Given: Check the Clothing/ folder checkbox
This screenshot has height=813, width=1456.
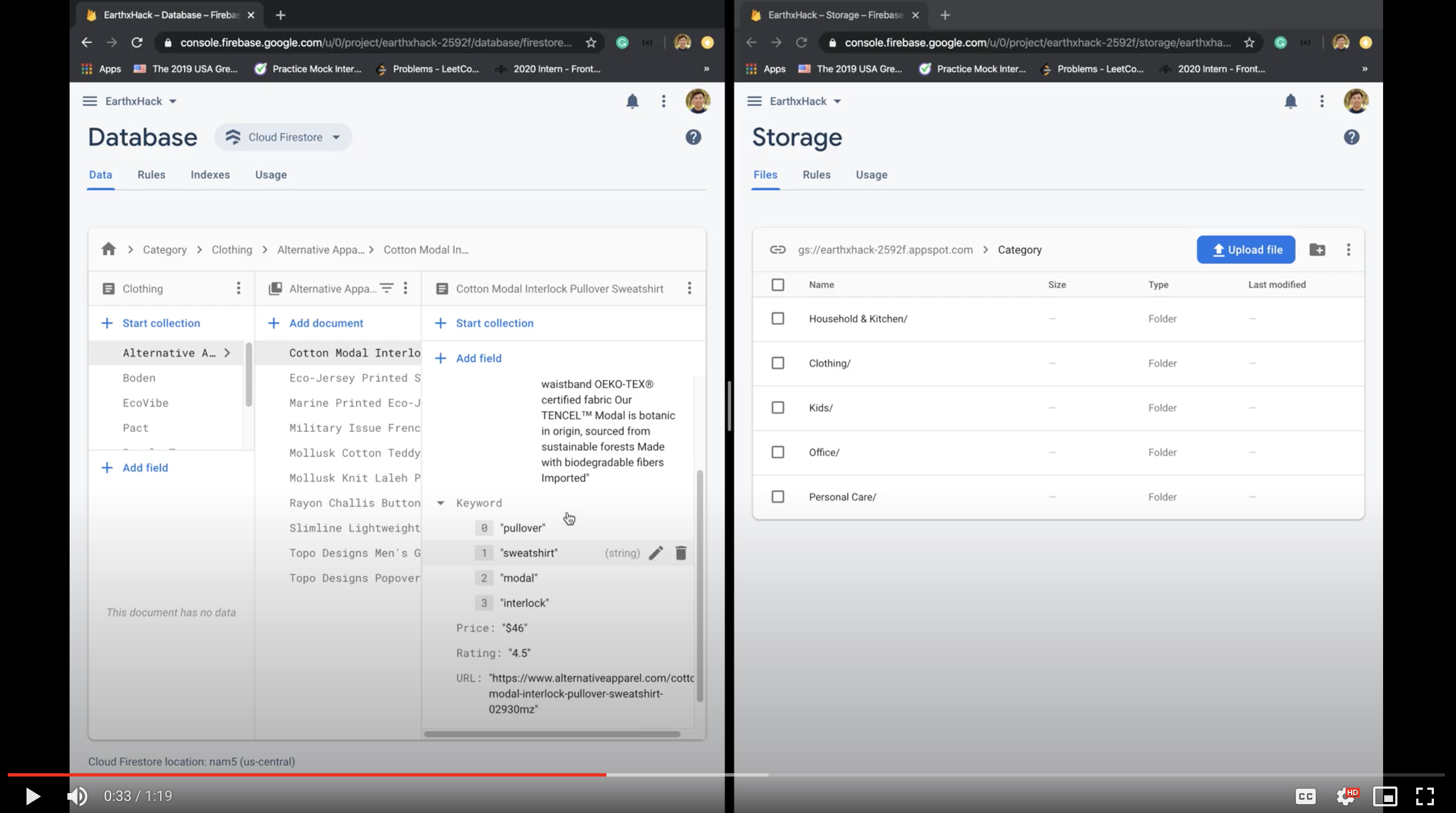Looking at the screenshot, I should 778,363.
